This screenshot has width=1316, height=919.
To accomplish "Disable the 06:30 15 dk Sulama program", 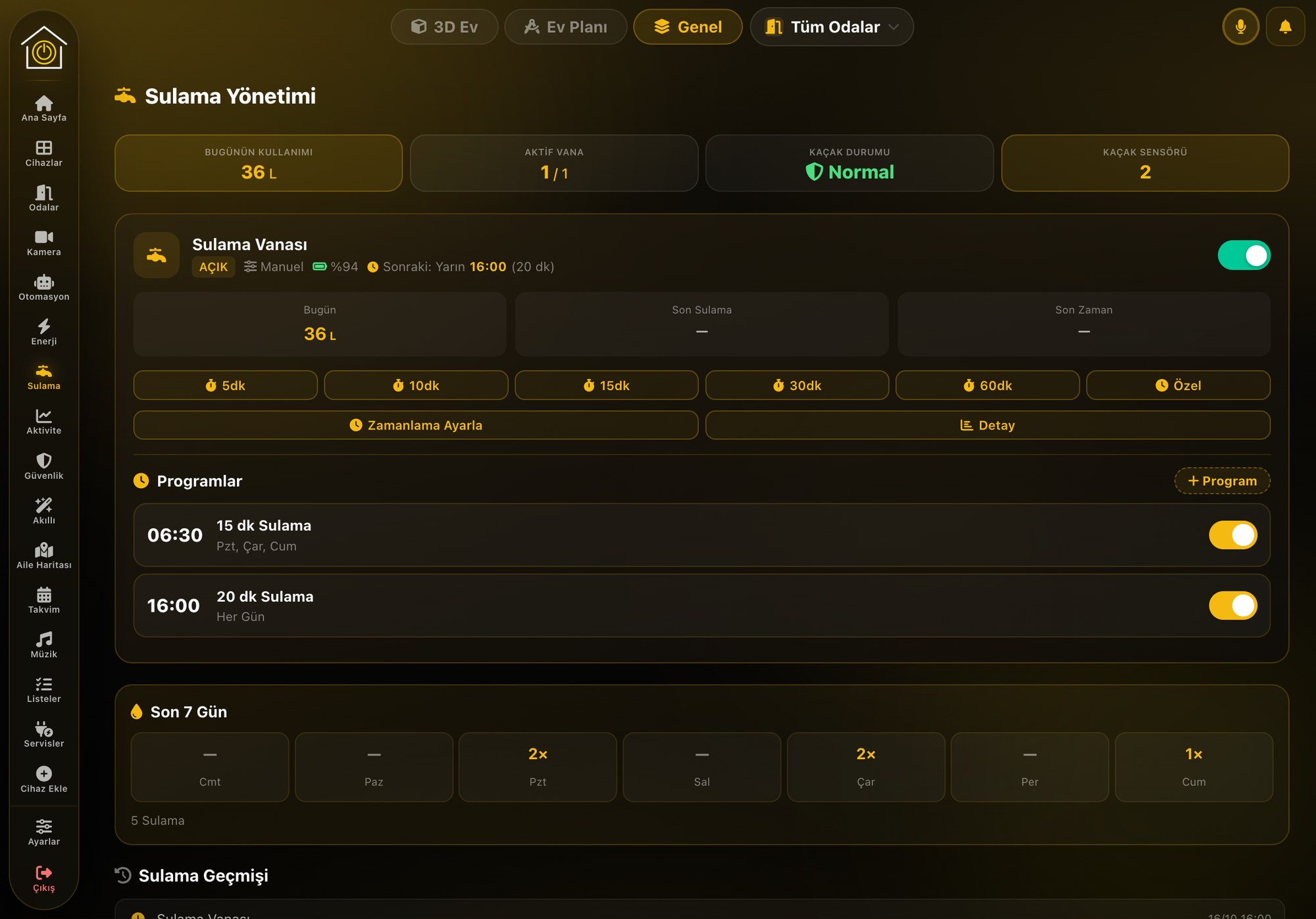I will 1232,535.
